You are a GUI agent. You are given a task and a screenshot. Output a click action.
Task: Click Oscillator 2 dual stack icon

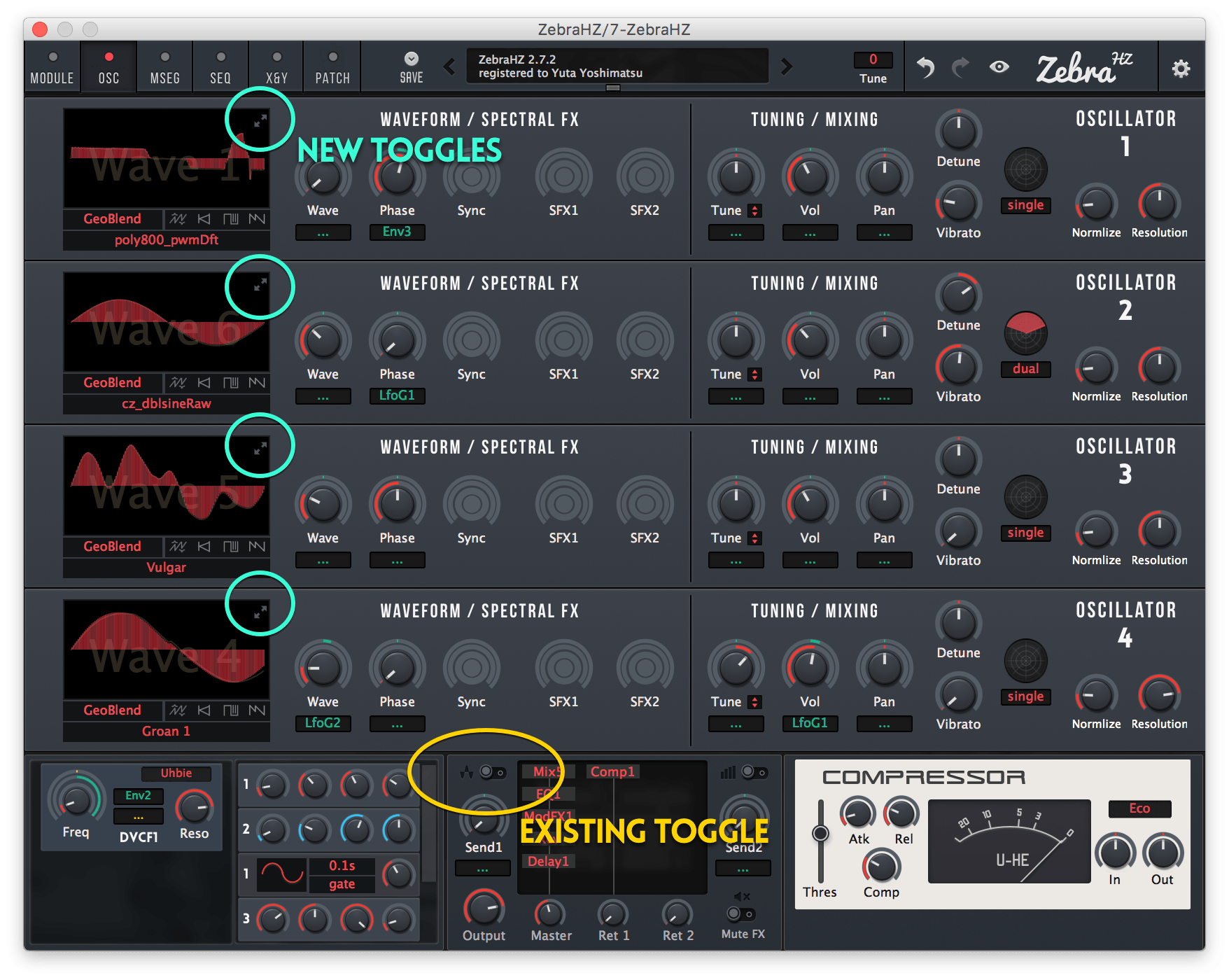click(x=1025, y=333)
